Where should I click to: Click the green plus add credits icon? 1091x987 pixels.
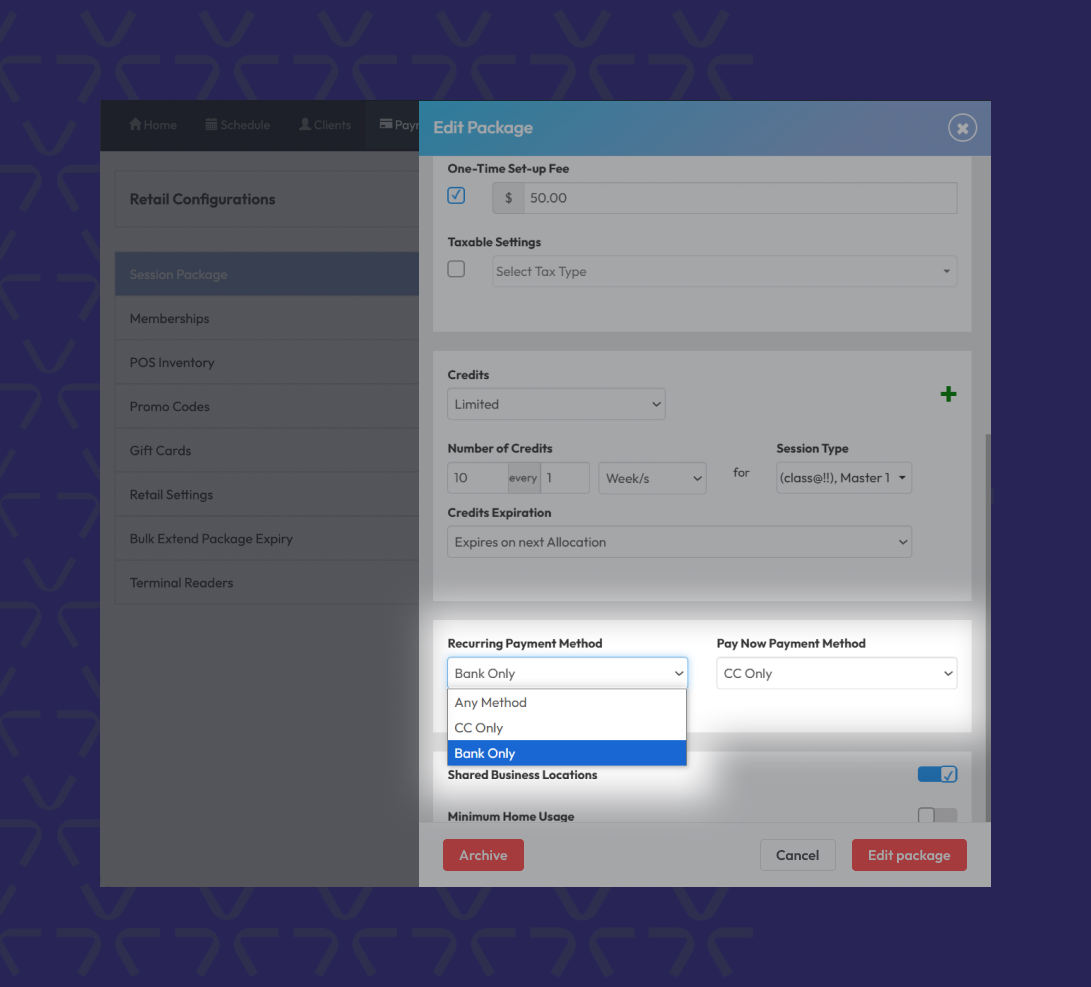tap(948, 394)
